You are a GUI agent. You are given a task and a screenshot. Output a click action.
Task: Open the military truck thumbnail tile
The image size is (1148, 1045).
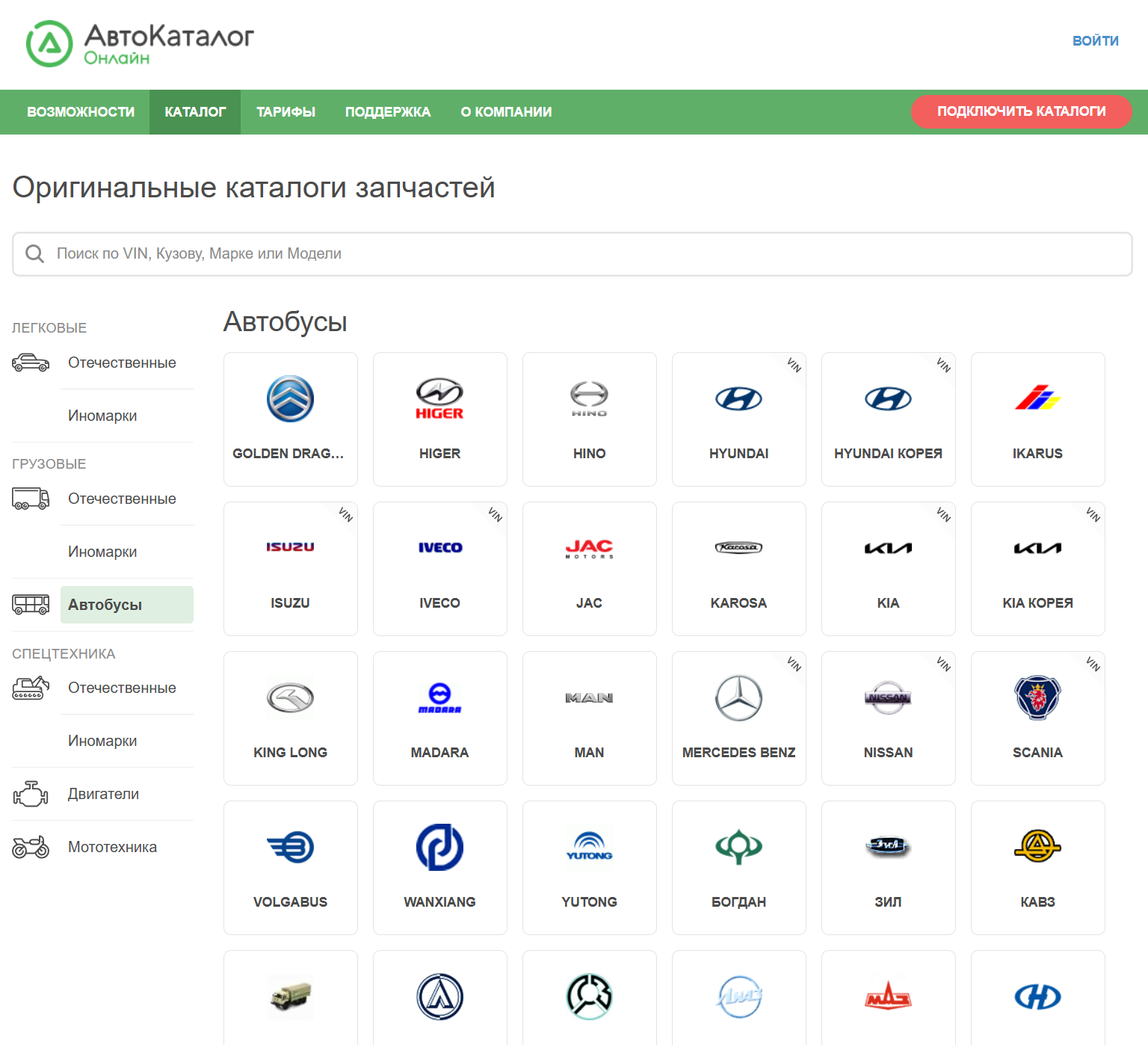click(x=291, y=998)
